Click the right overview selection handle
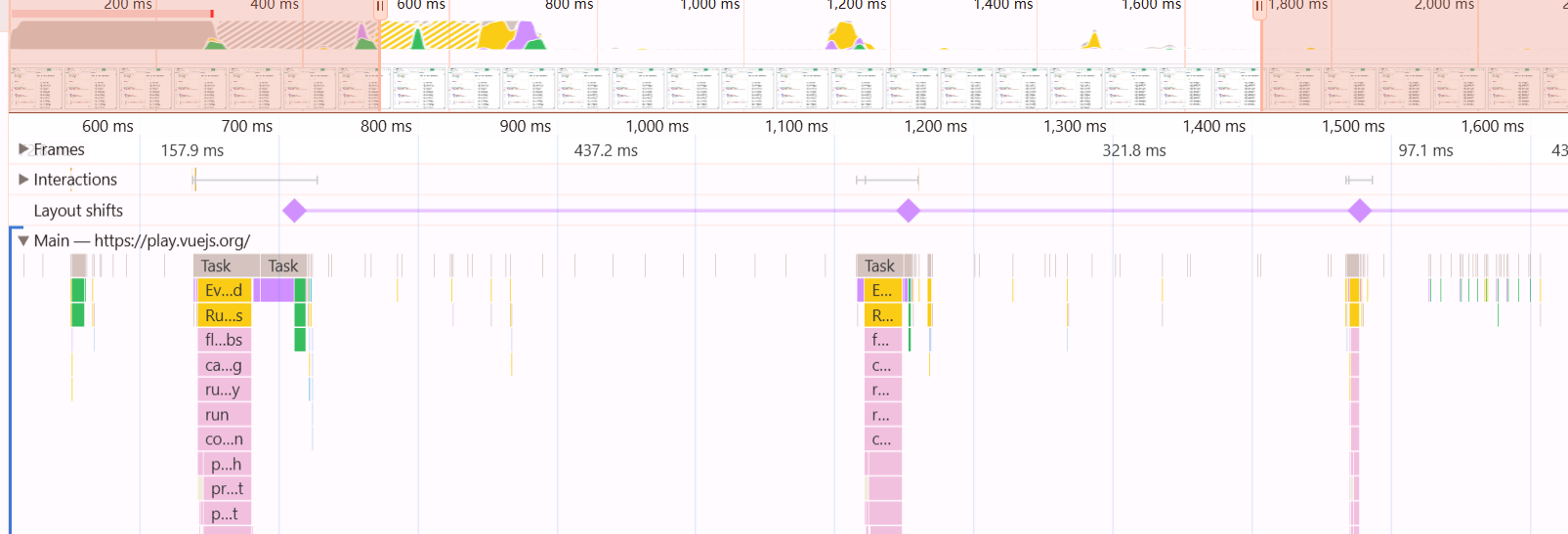The height and width of the screenshot is (534, 1568). [x=1259, y=8]
